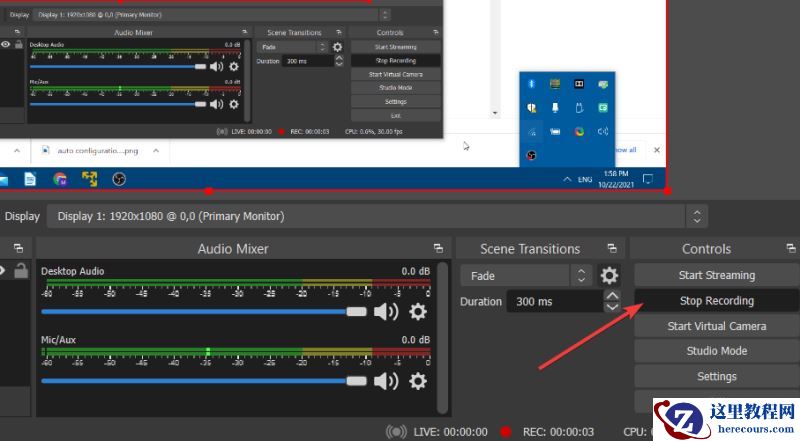800x441 pixels.
Task: Open Settings in main Controls
Action: (716, 376)
